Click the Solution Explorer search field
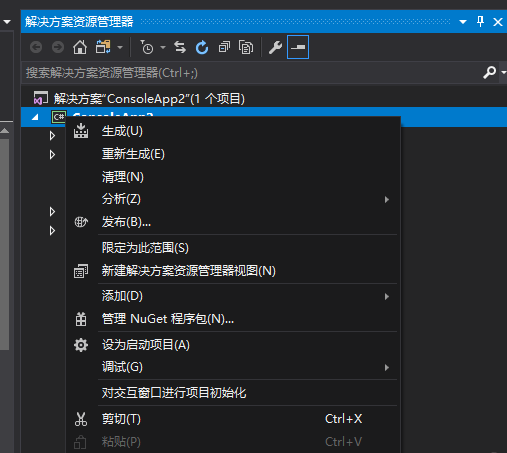Image resolution: width=507 pixels, height=453 pixels. click(x=252, y=73)
